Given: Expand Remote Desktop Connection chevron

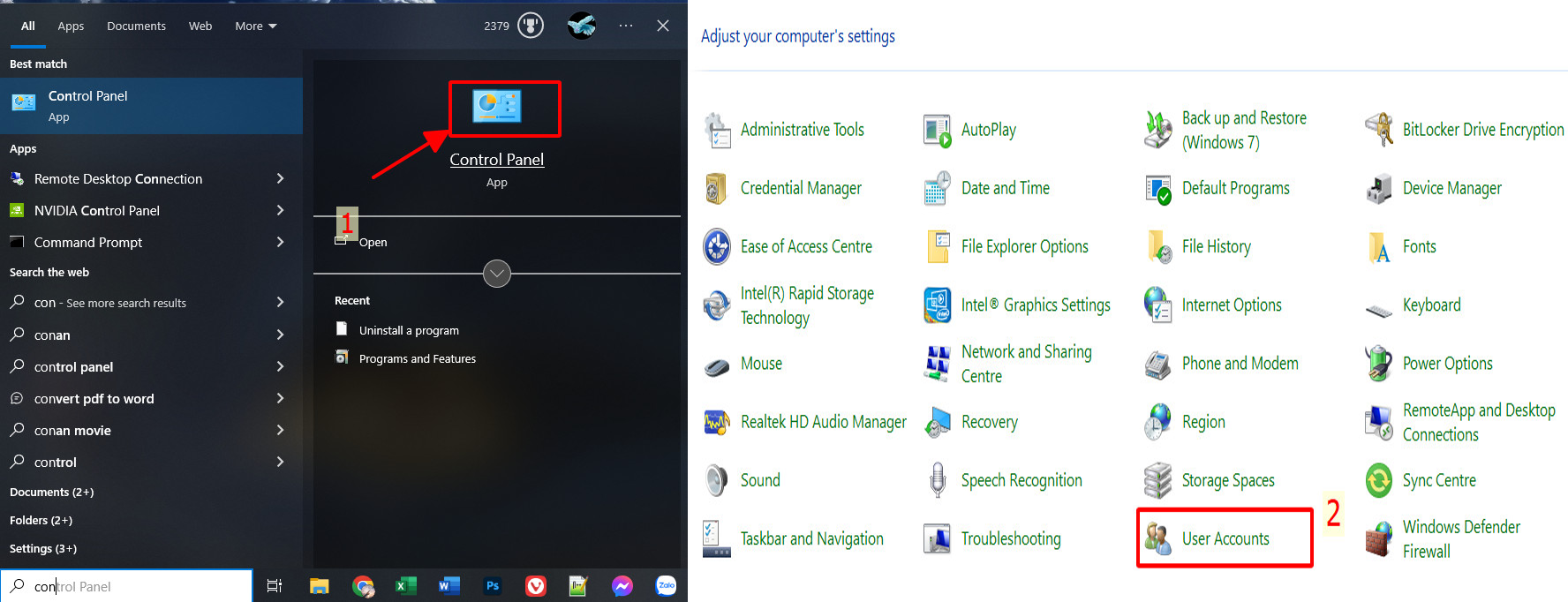Looking at the screenshot, I should 280,178.
